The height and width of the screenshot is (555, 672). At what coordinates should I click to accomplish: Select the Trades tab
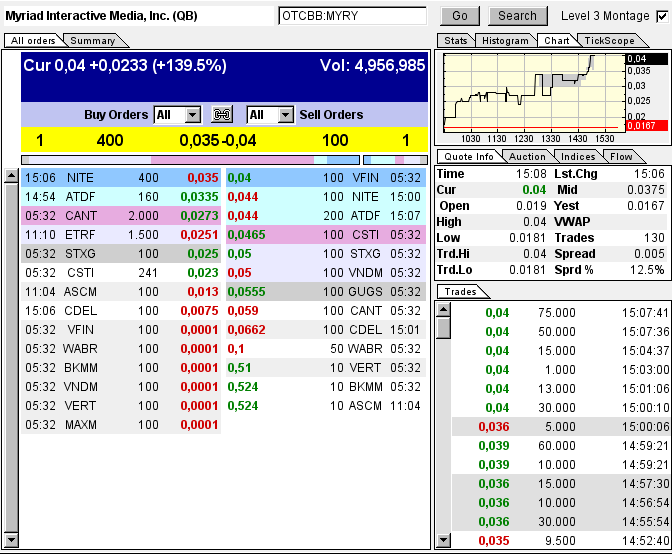[460, 292]
